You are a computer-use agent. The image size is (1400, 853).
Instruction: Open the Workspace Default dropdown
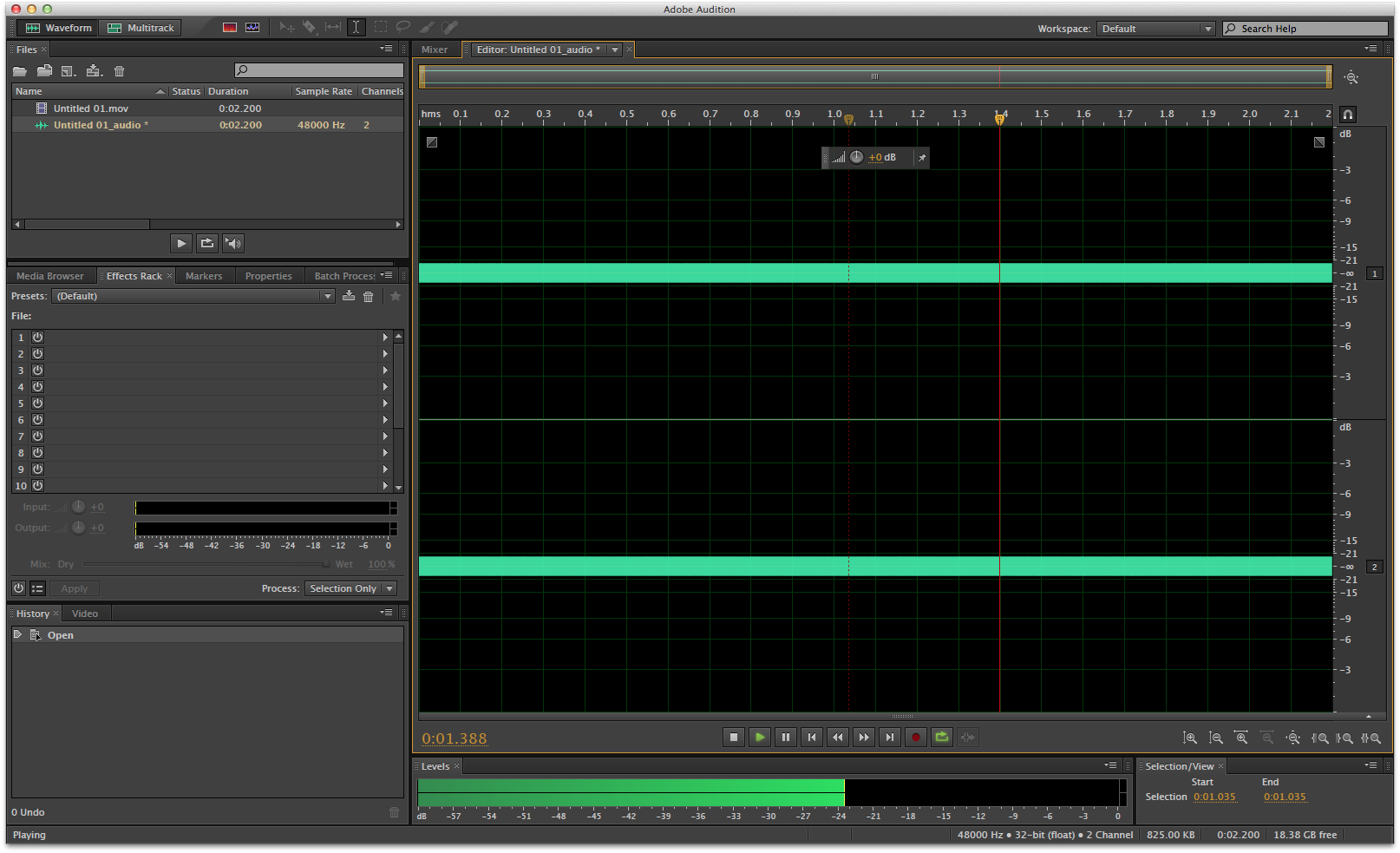click(x=1155, y=29)
